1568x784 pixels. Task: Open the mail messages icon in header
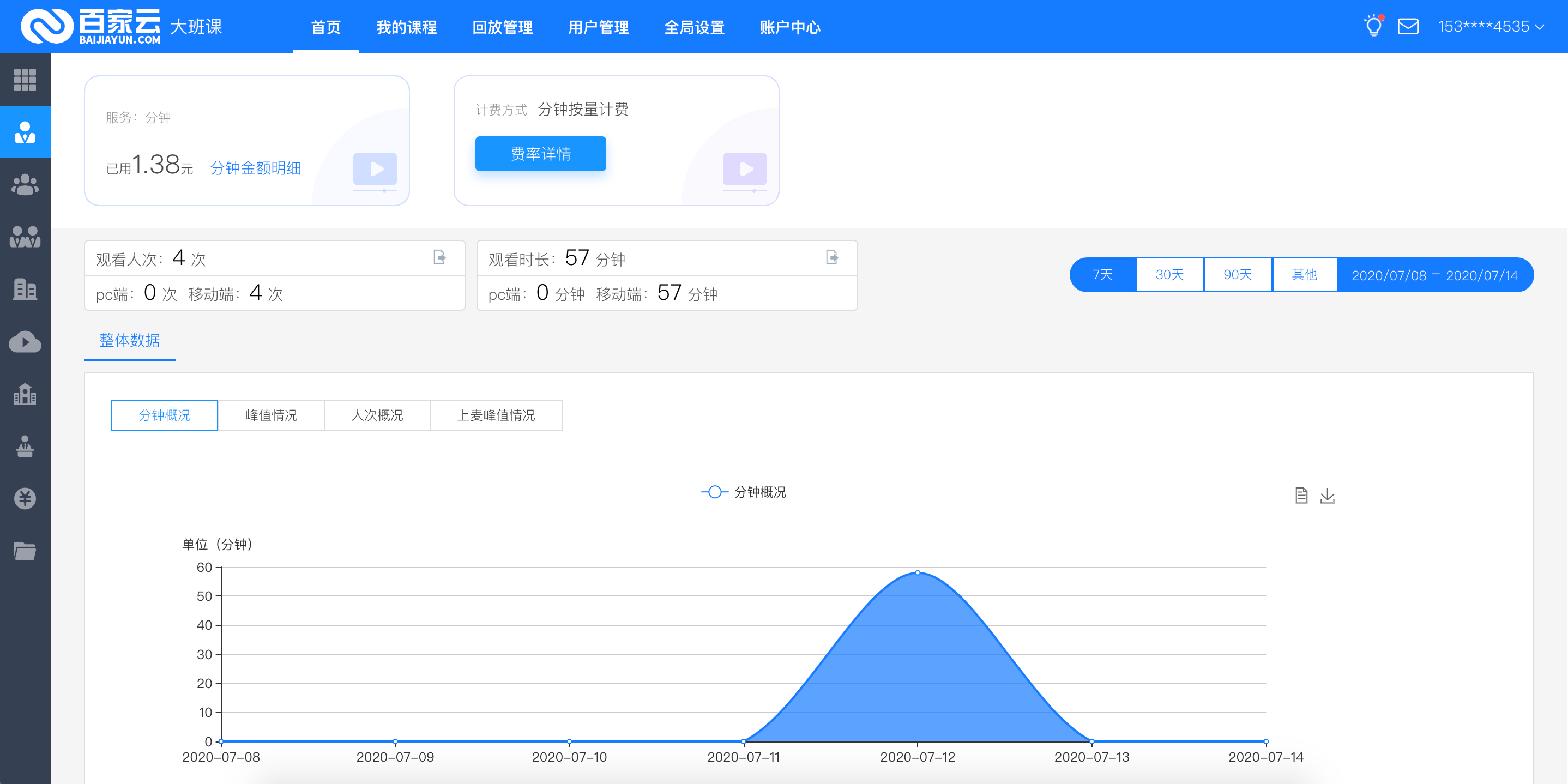(1408, 26)
